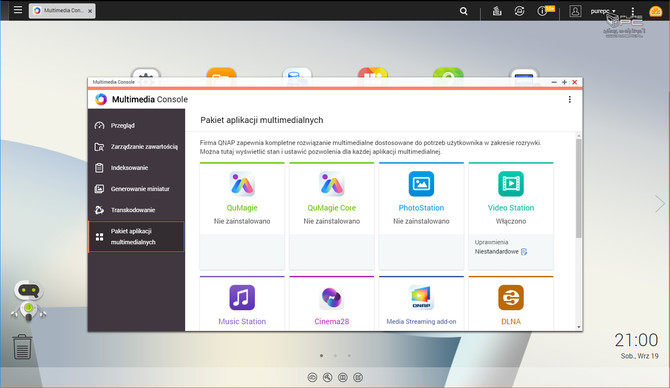
Task: Open the Video Station name link
Action: [511, 208]
